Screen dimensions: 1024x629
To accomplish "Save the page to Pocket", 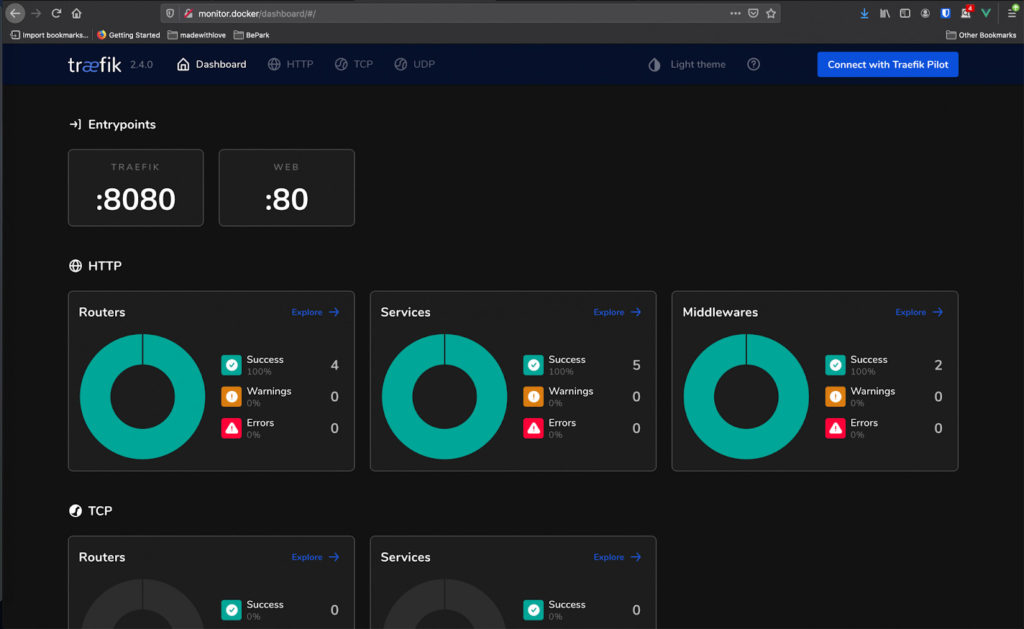I will pos(753,13).
